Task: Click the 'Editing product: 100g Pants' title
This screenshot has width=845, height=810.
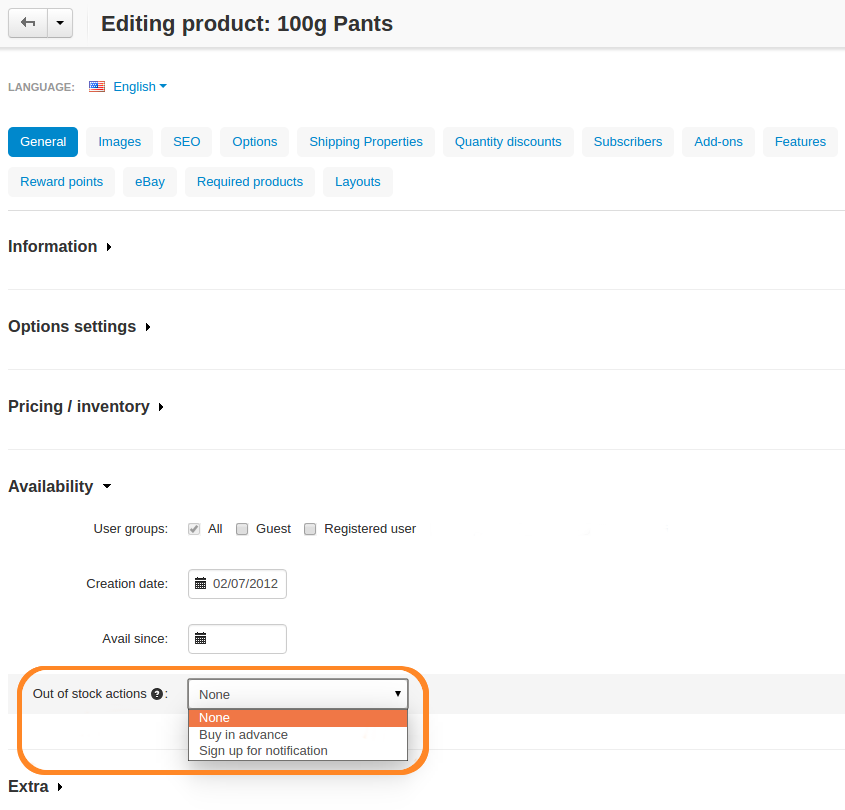Action: (x=247, y=24)
